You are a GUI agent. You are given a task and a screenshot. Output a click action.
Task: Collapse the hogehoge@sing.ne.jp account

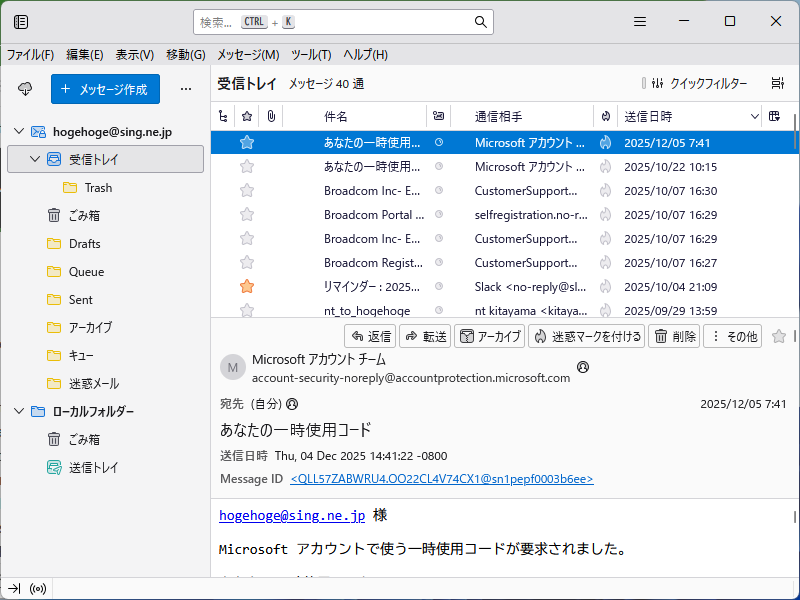pyautogui.click(x=19, y=132)
